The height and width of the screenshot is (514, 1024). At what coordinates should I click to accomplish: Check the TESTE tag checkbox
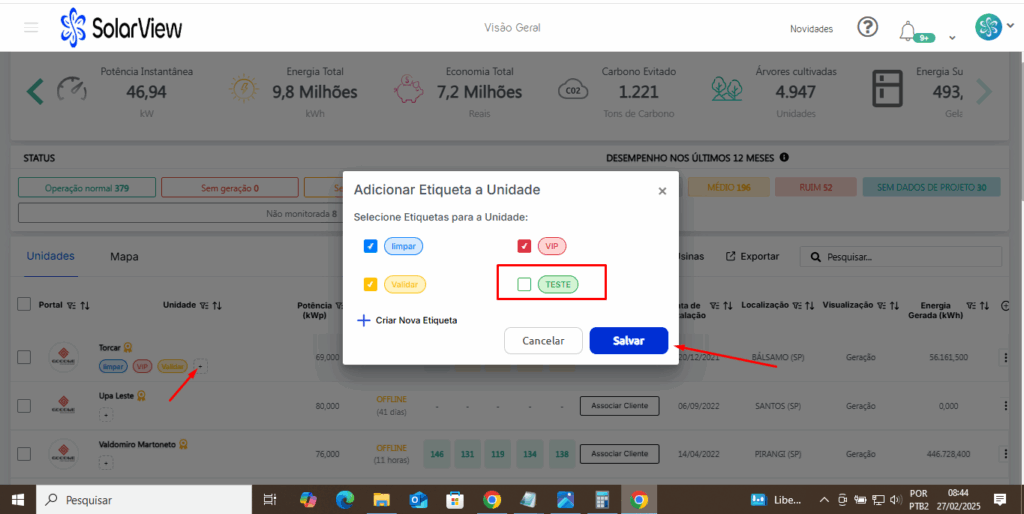point(524,285)
